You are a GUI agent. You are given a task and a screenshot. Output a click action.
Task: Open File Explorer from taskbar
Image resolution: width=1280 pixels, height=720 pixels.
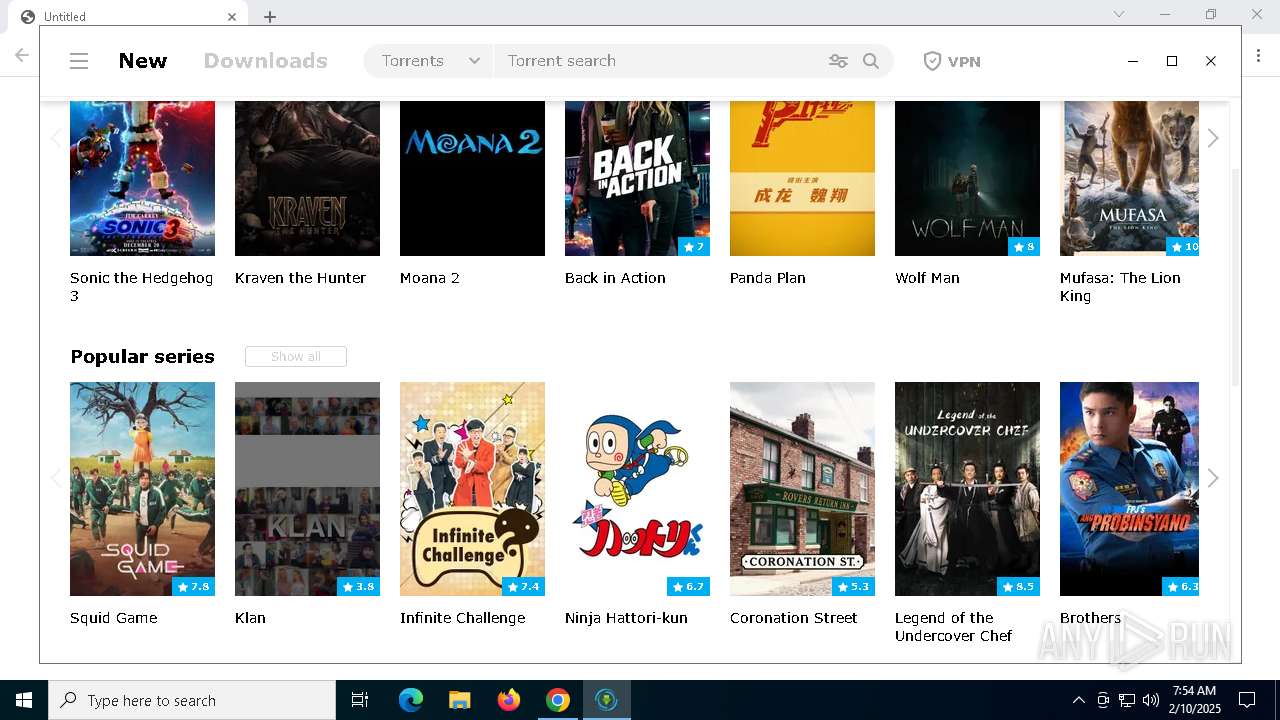point(459,700)
